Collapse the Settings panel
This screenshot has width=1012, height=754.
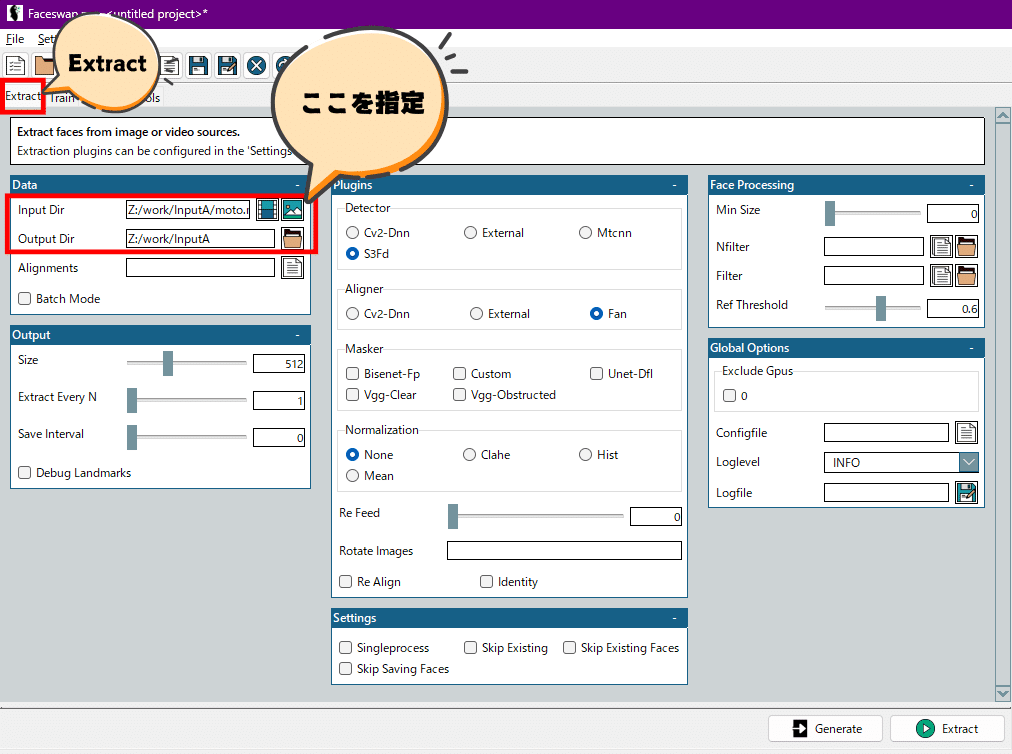(x=674, y=618)
